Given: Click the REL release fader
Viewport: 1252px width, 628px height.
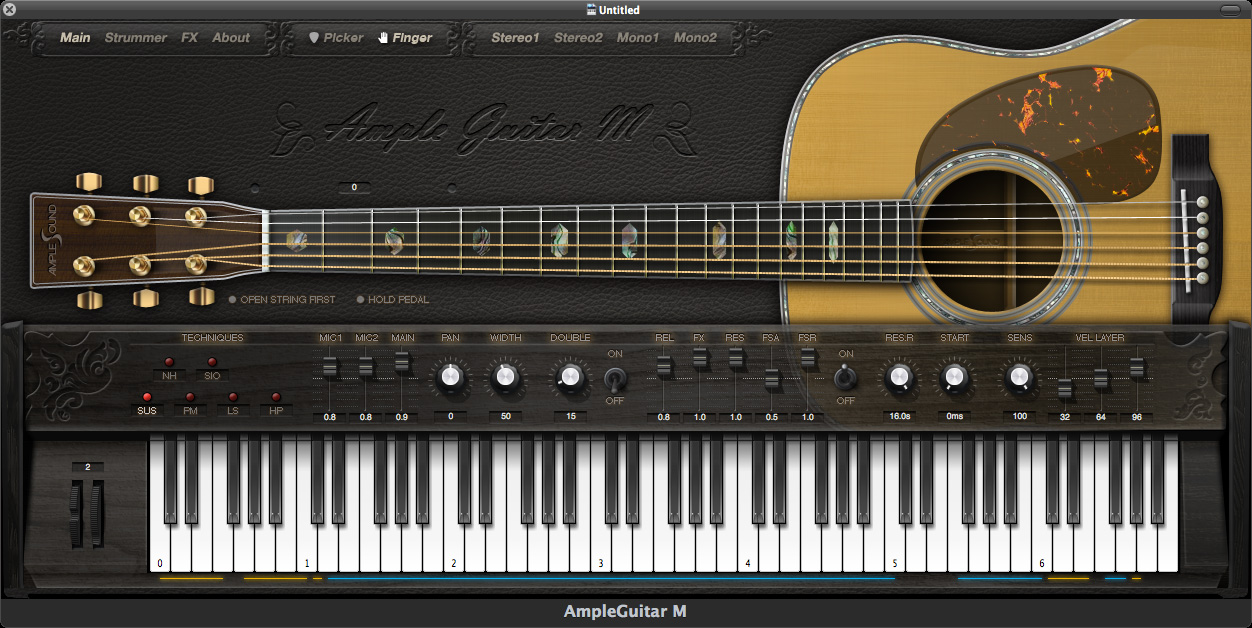Looking at the screenshot, I should point(664,368).
